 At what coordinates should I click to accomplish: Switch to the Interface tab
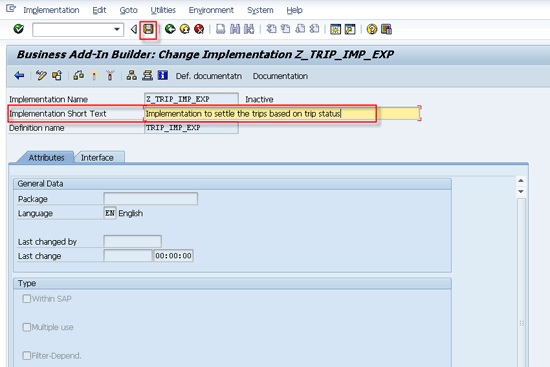point(97,158)
